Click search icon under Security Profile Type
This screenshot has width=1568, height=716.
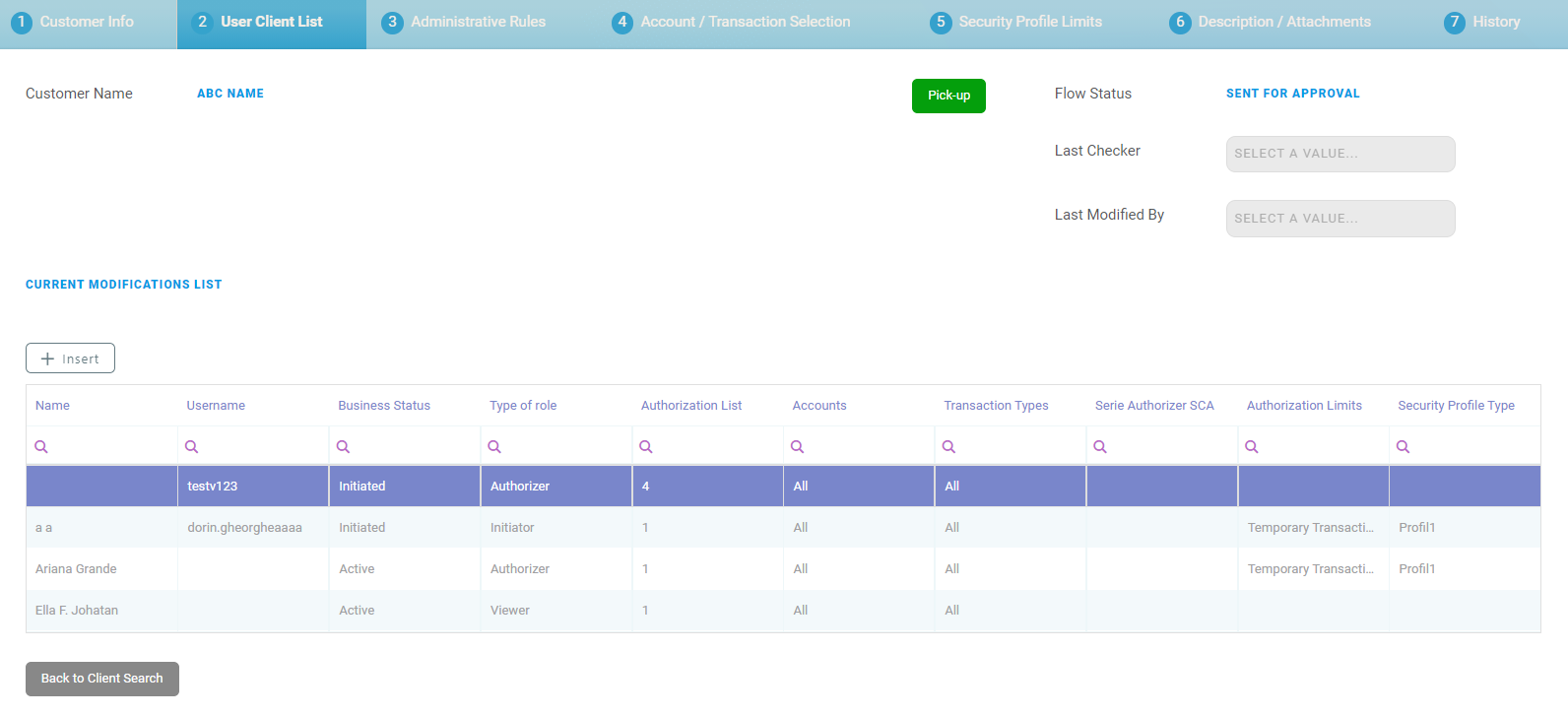tap(1403, 447)
